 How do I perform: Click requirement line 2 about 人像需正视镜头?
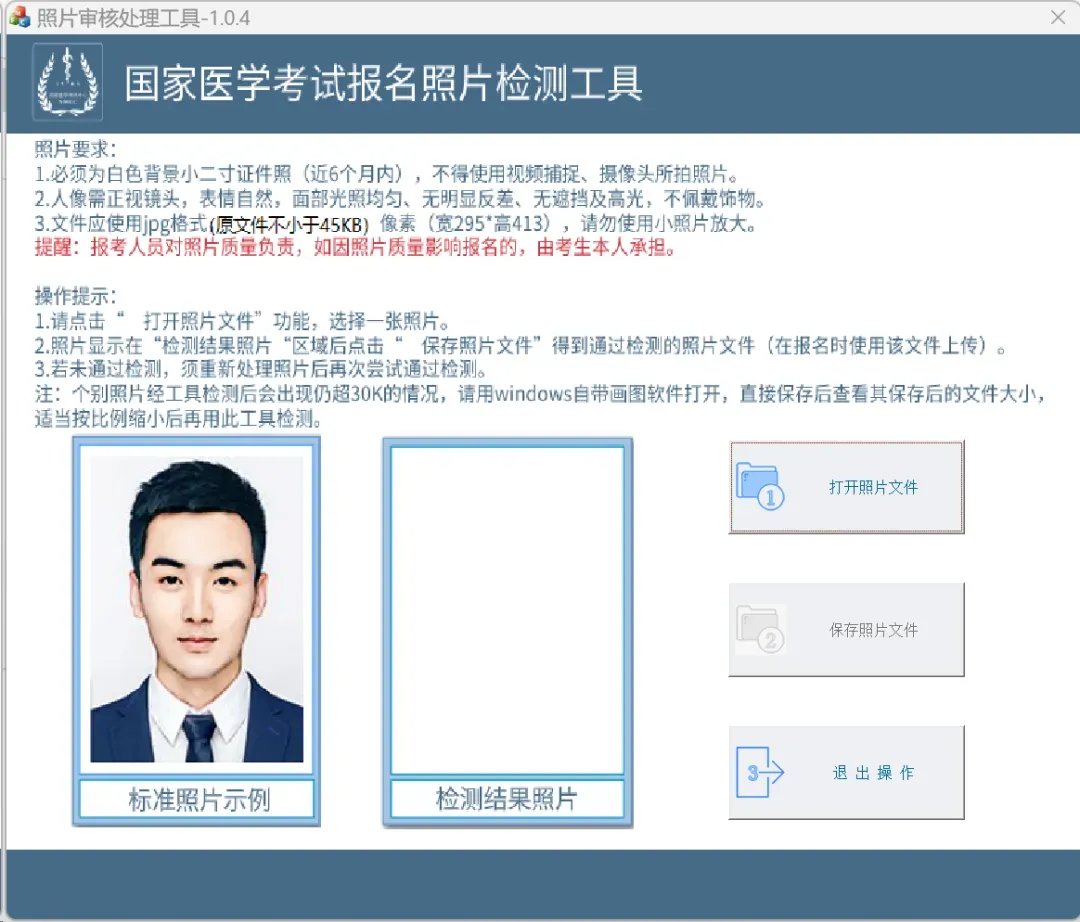tap(400, 199)
